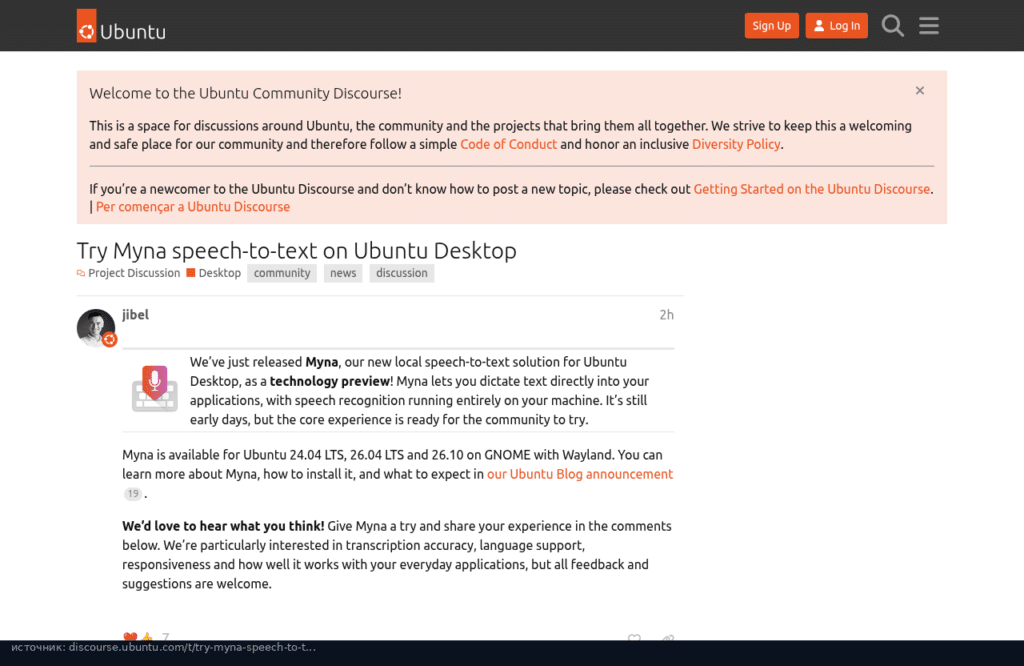Screen dimensions: 1024x666
Task: Click the Myna microphone keyboard image
Action: point(155,388)
